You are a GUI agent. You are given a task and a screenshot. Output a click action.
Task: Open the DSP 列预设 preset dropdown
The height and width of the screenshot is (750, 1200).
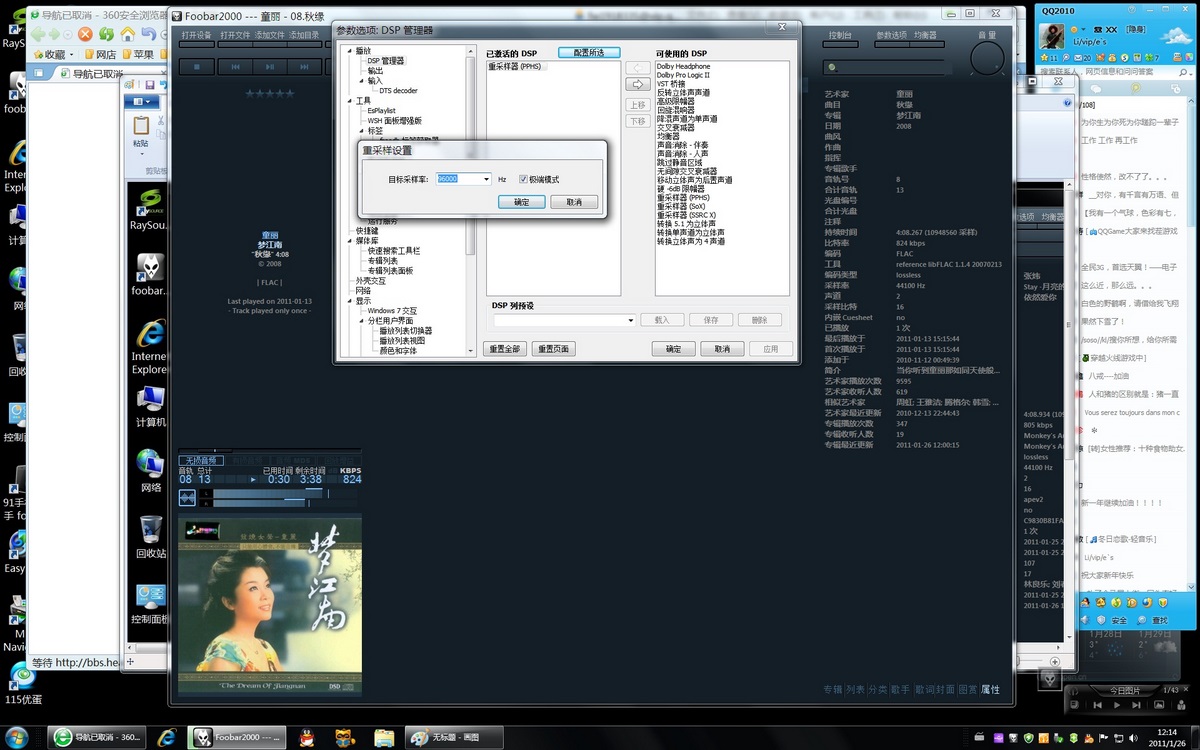pos(630,320)
